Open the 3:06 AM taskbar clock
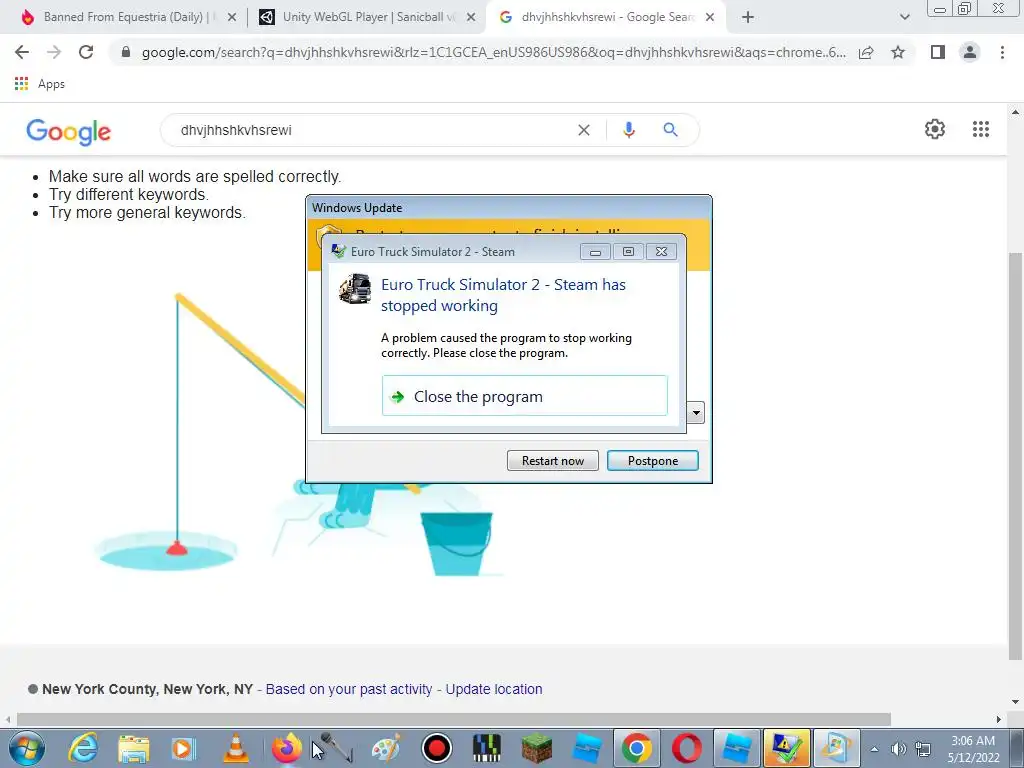 (x=973, y=749)
